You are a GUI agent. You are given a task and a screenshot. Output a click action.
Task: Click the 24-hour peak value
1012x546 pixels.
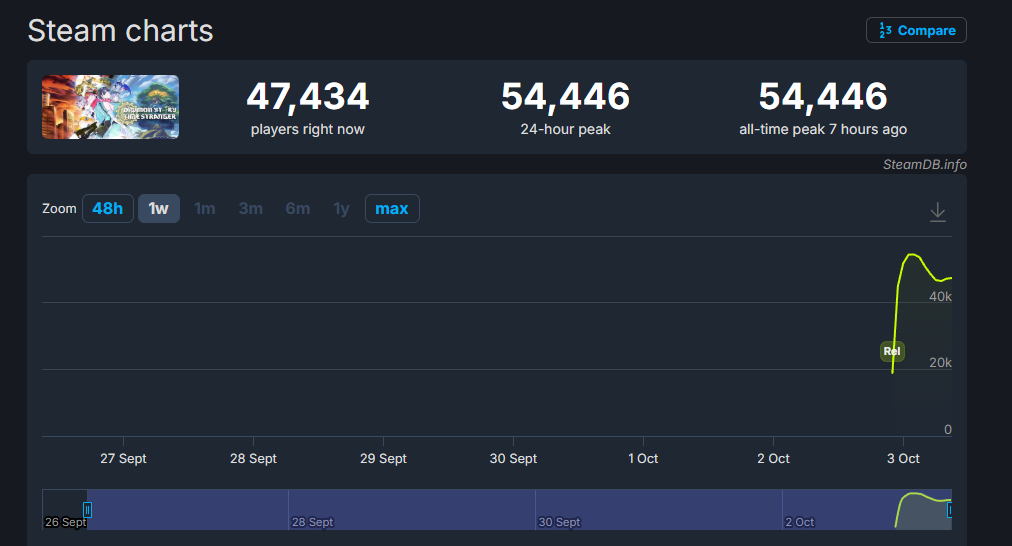(x=565, y=97)
